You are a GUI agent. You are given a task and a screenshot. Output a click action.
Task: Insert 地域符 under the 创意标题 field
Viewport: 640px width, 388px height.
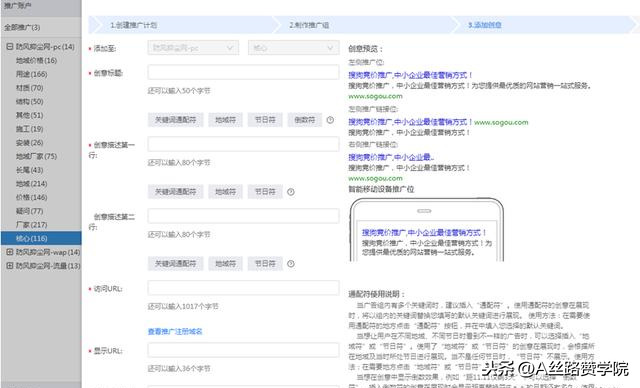pos(225,120)
